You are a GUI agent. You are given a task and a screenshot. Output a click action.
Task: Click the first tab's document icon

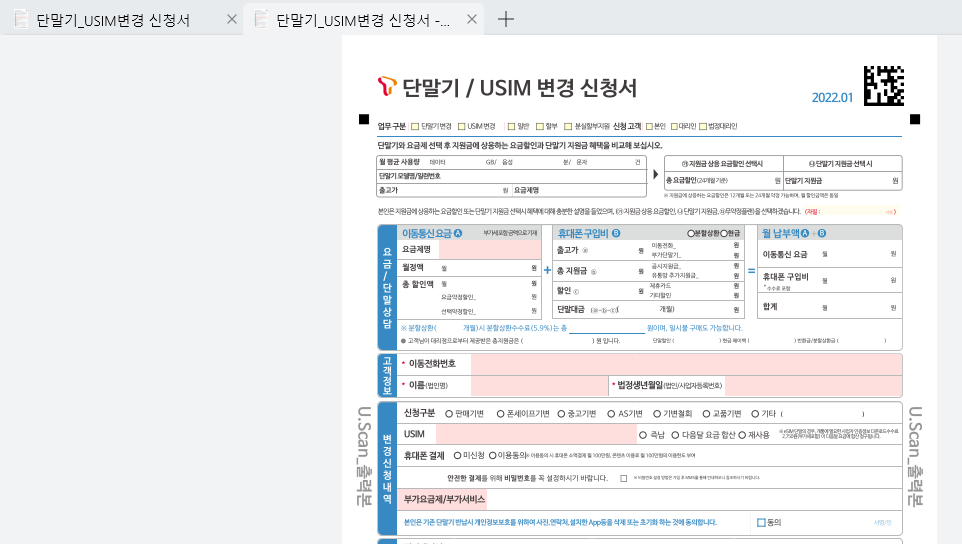[x=21, y=20]
